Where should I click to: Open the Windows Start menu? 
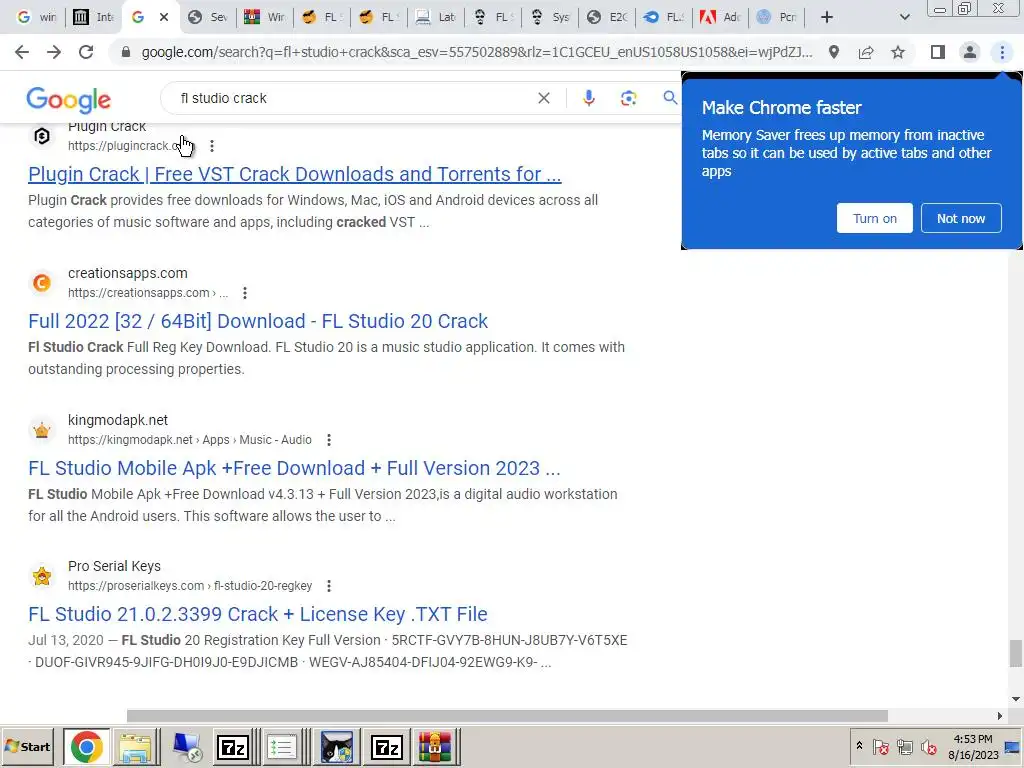point(29,746)
